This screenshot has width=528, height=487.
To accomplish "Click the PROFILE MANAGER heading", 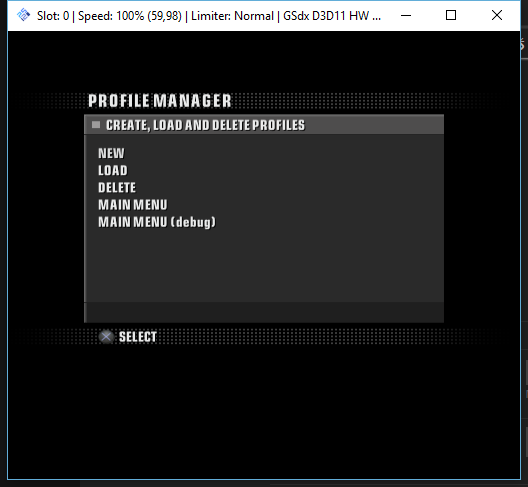I will 160,101.
